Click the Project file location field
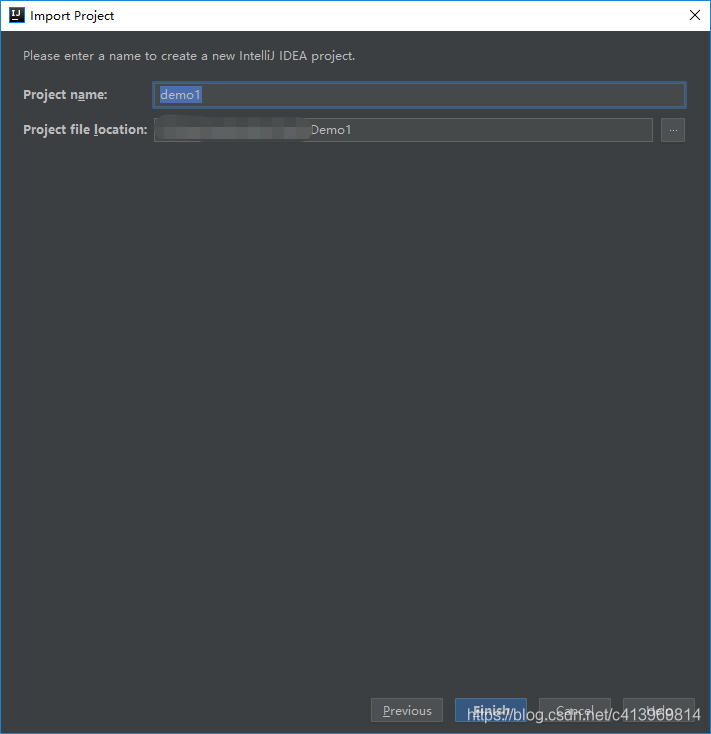The width and height of the screenshot is (711, 734). tap(403, 130)
